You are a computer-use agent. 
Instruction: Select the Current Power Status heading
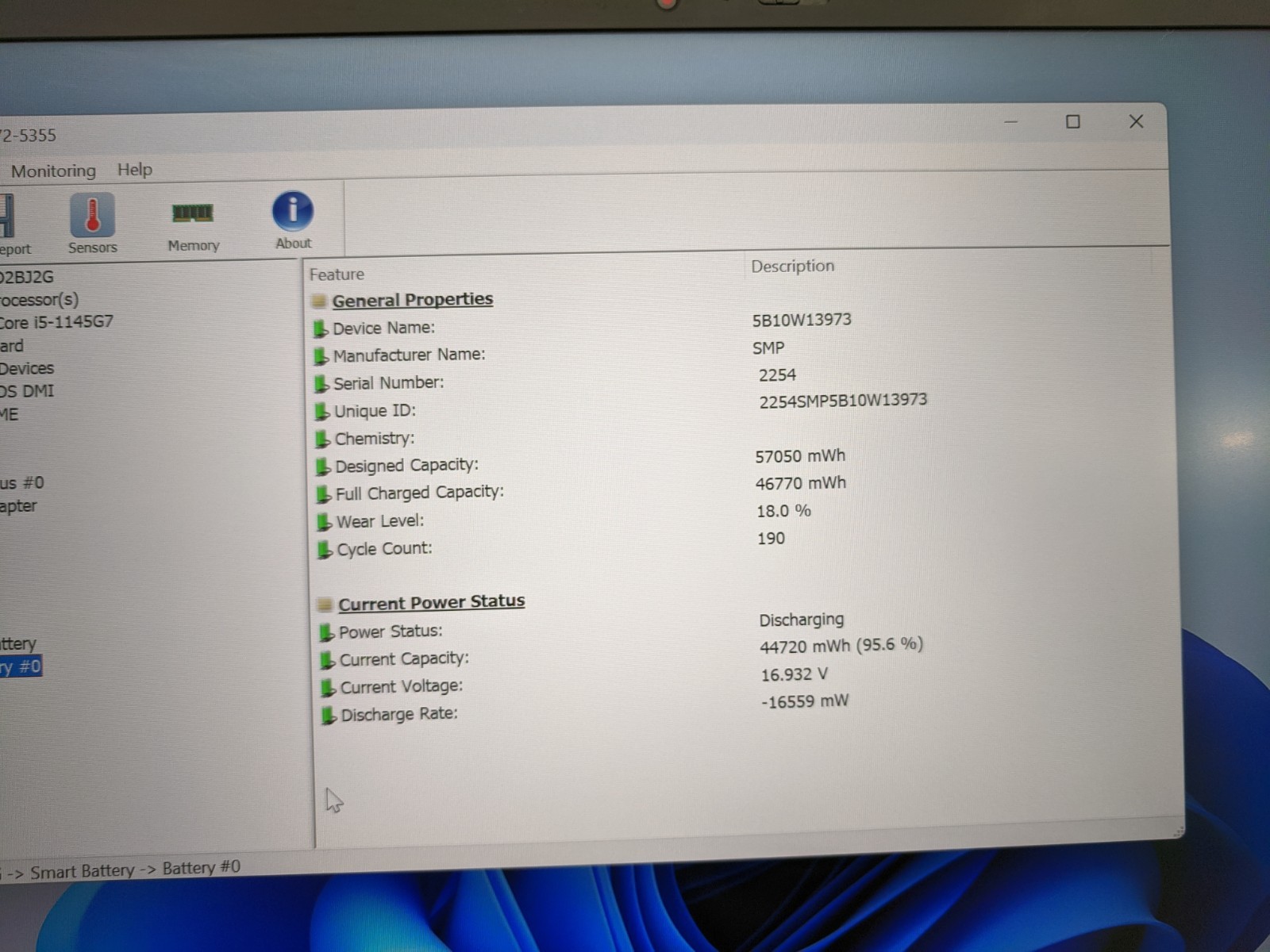pyautogui.click(x=431, y=602)
